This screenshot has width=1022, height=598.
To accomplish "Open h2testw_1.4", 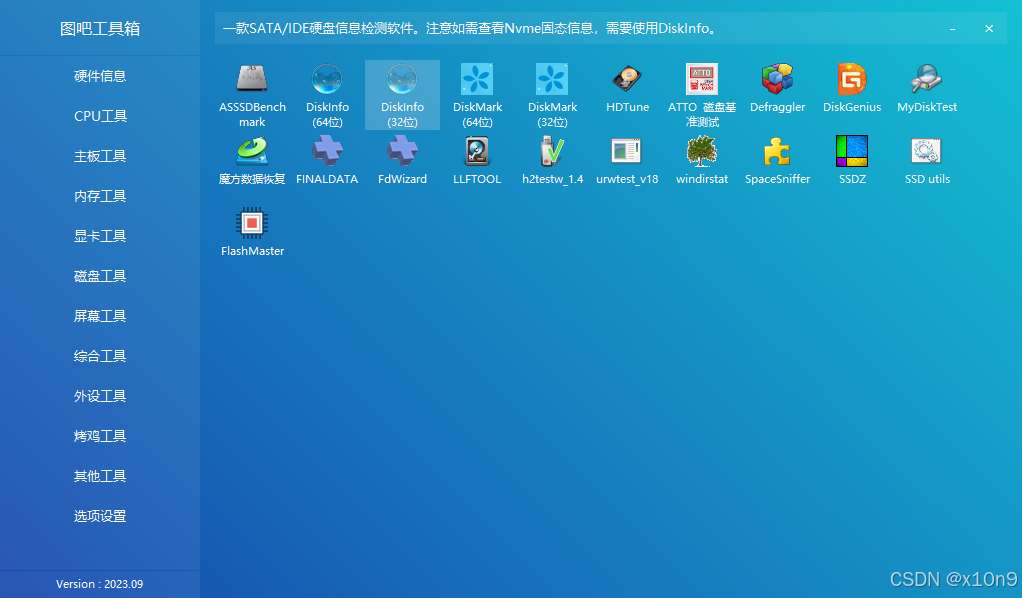I will click(552, 160).
